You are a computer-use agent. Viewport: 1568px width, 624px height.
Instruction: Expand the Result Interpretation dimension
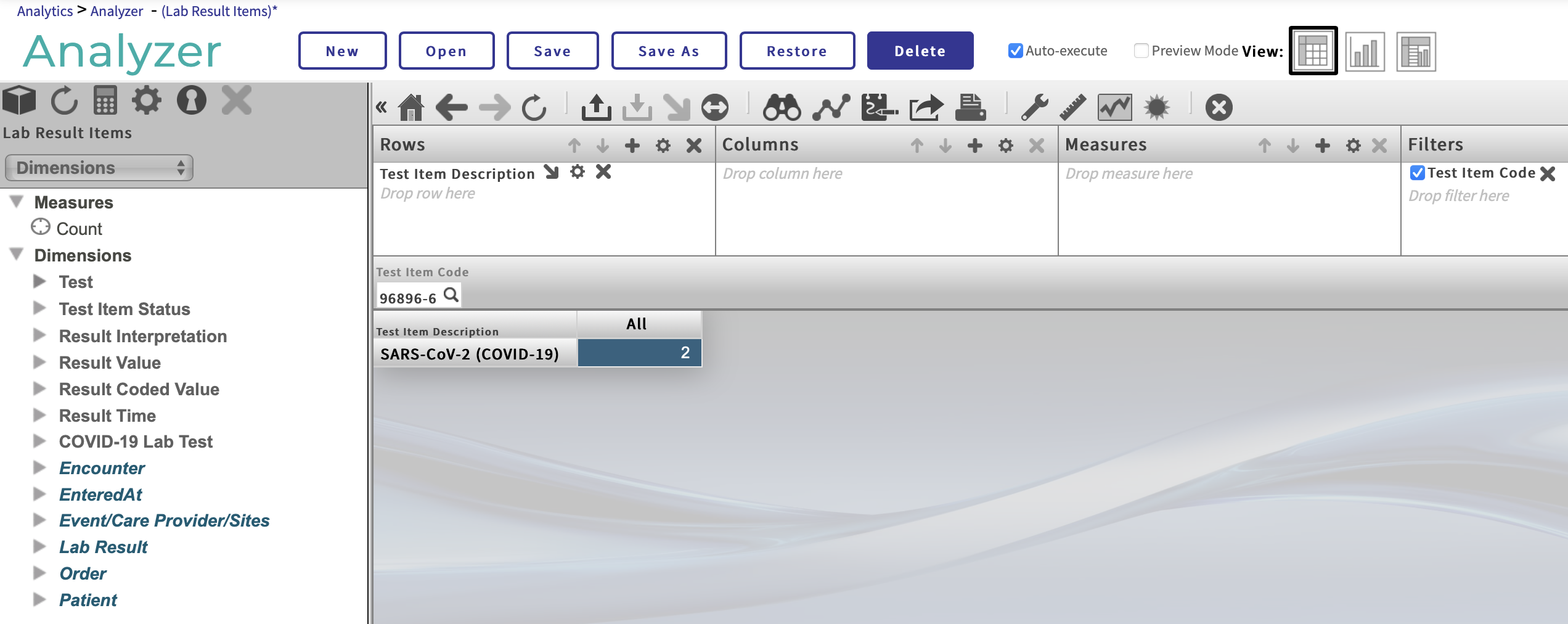[39, 335]
